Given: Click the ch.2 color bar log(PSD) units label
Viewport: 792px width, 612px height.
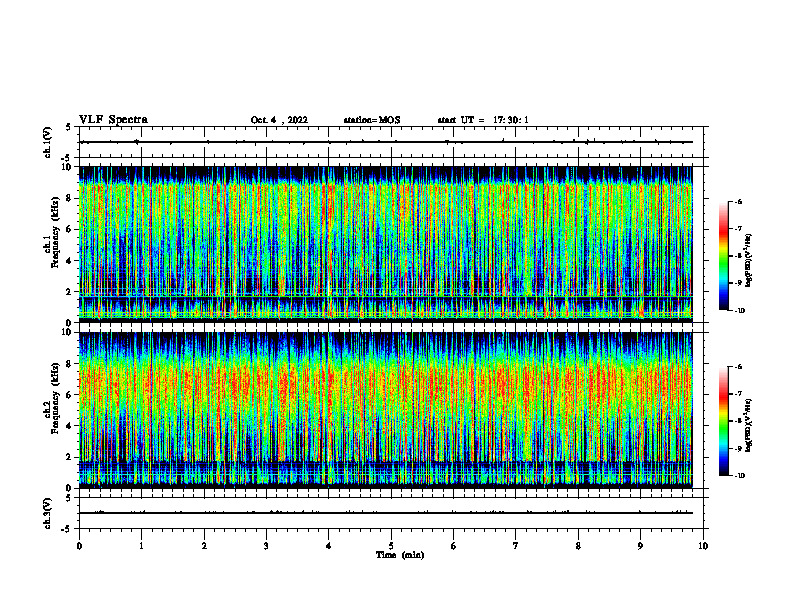Looking at the screenshot, I should pyautogui.click(x=749, y=426).
